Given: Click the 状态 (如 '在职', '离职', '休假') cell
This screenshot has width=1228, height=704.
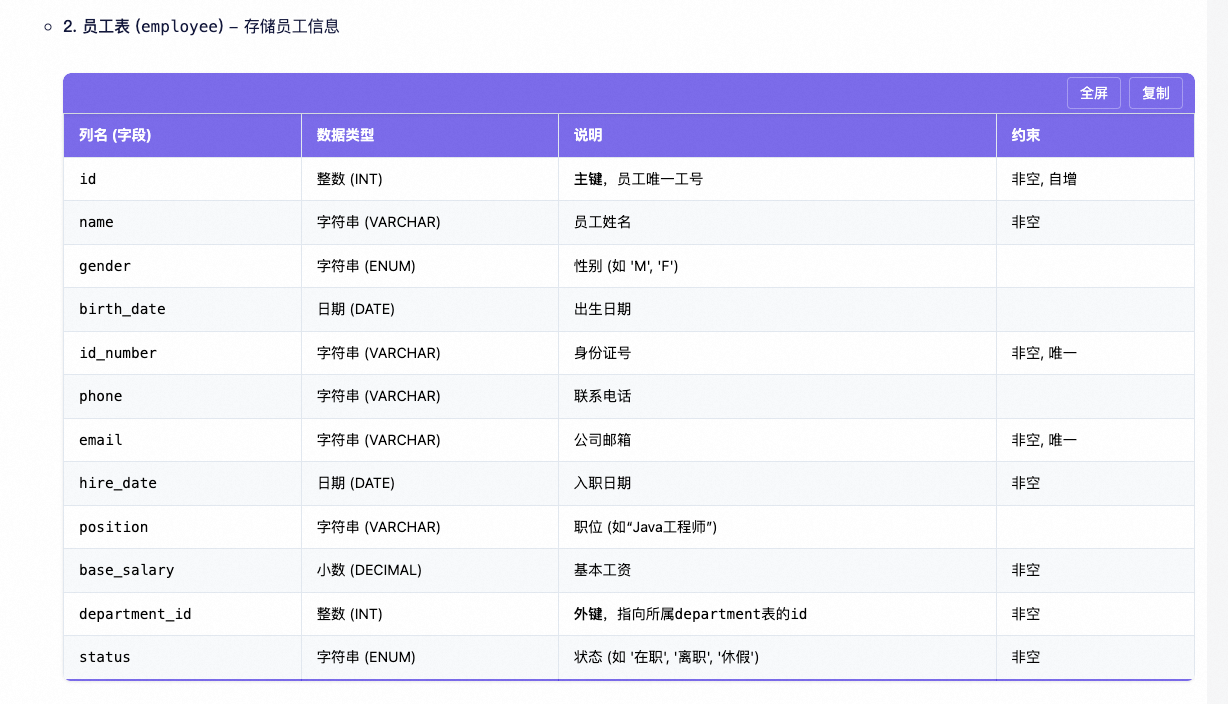Looking at the screenshot, I should pos(777,657).
